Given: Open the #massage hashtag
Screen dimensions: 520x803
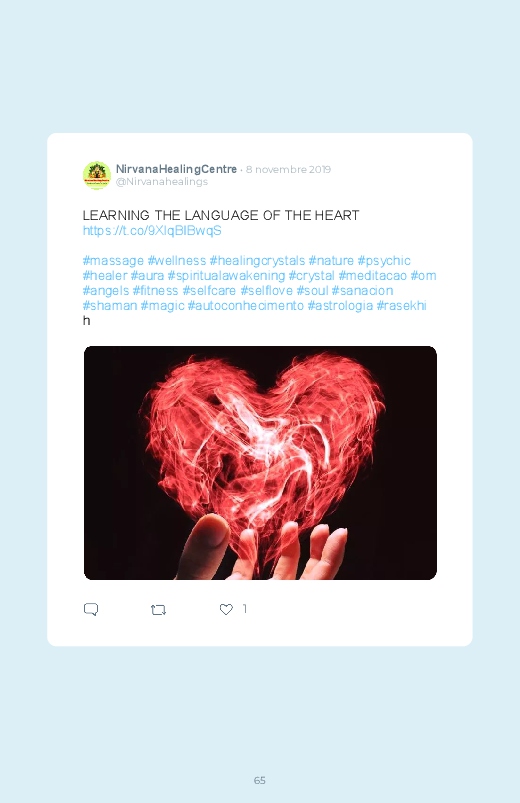Looking at the screenshot, I should (113, 261).
